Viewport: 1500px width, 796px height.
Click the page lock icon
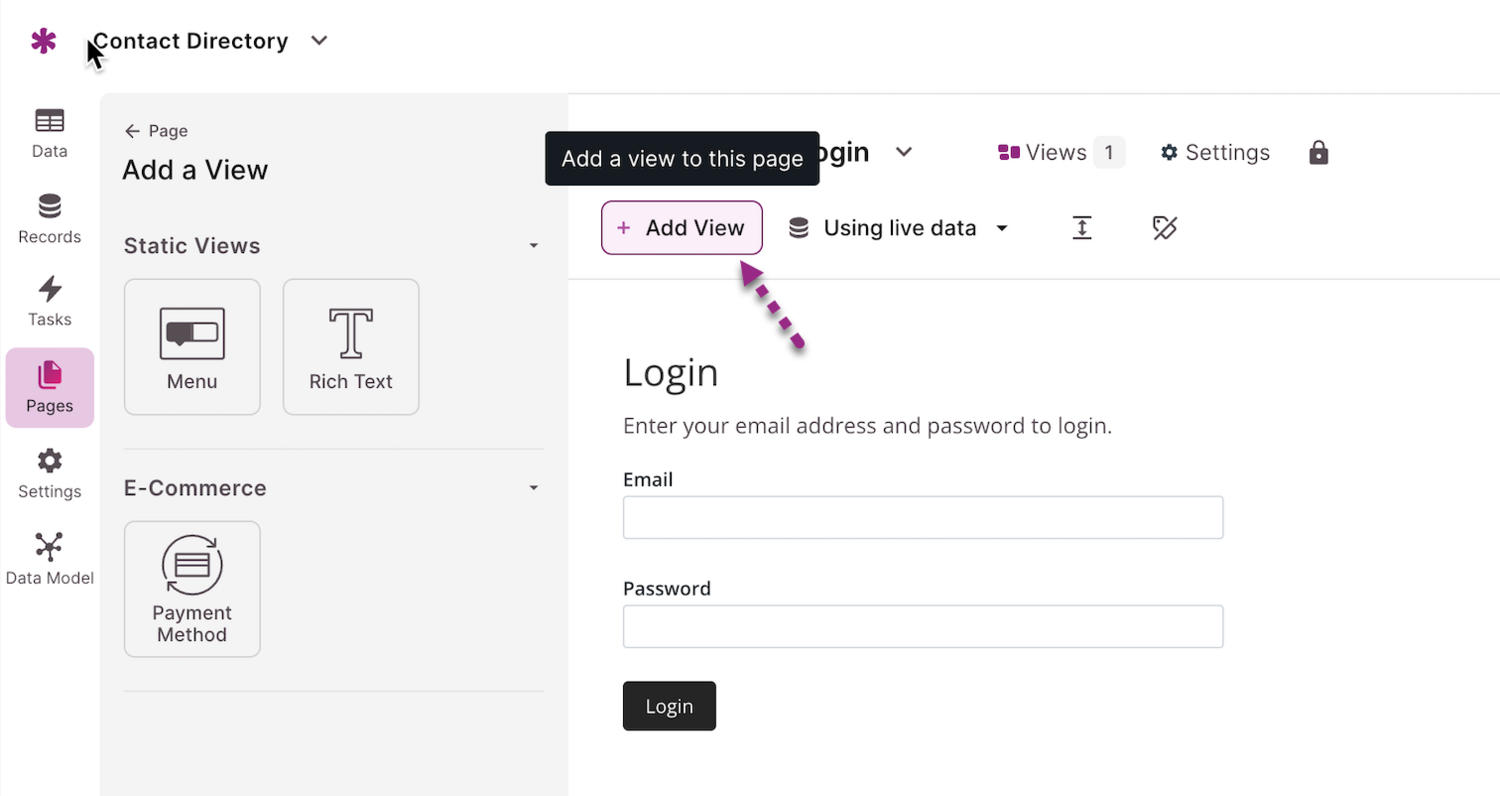coord(1319,153)
